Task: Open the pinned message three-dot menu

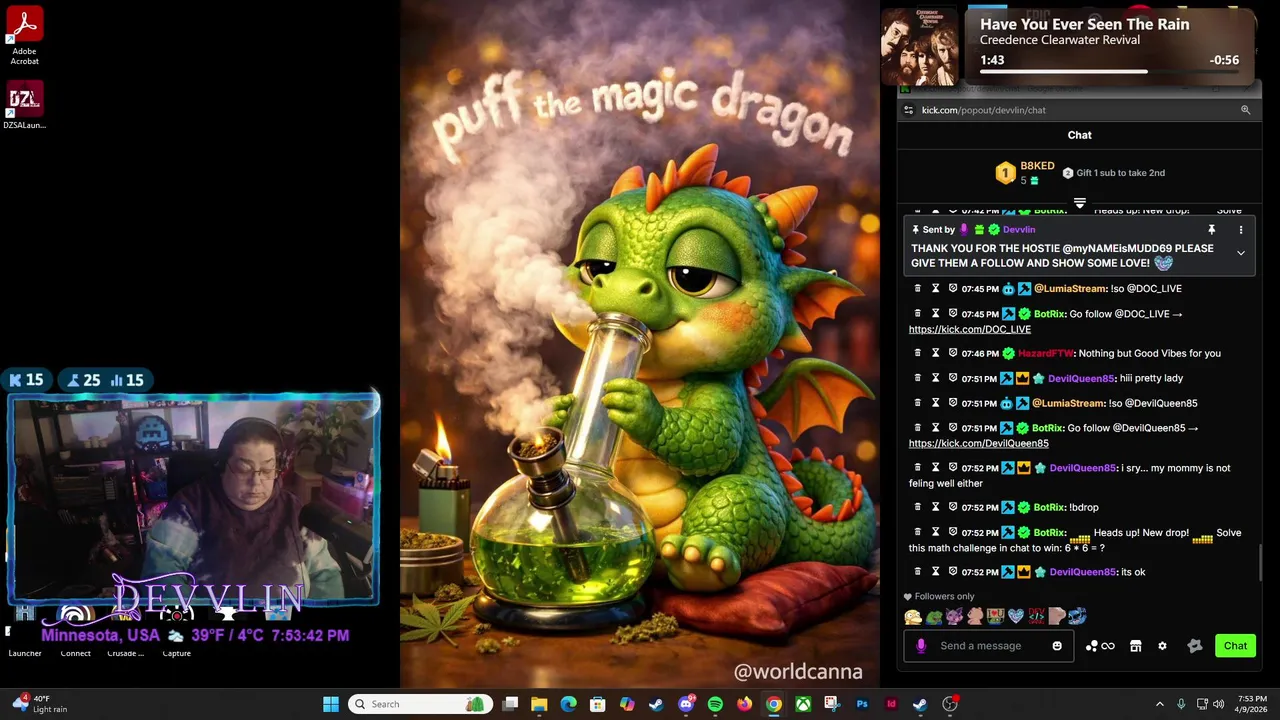Action: point(1241,230)
